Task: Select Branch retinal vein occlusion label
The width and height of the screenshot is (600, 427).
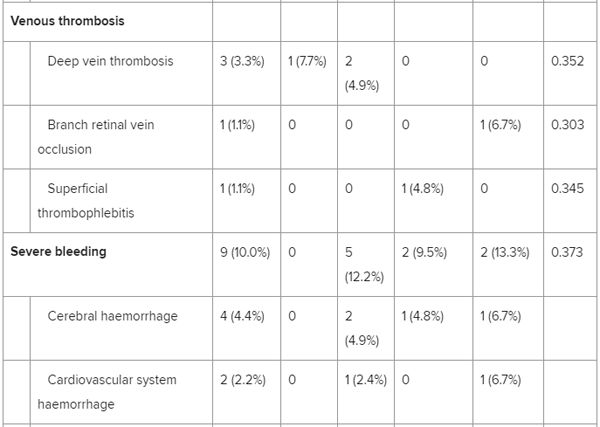Action: click(x=100, y=137)
